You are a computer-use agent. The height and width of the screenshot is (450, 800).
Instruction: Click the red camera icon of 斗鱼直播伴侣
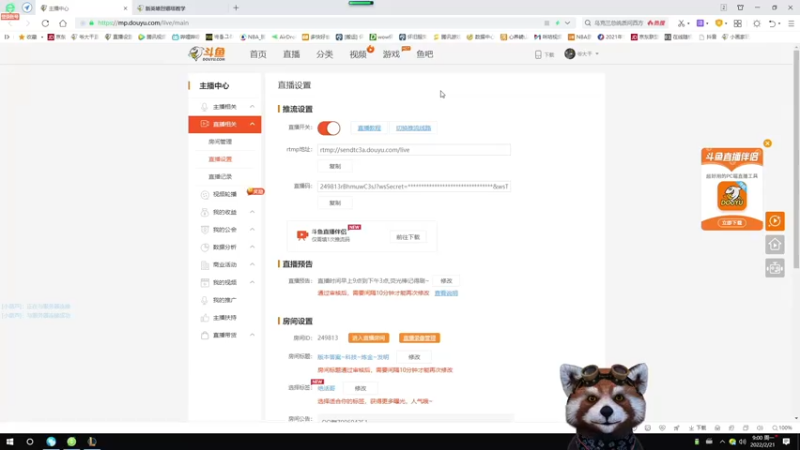(x=302, y=235)
